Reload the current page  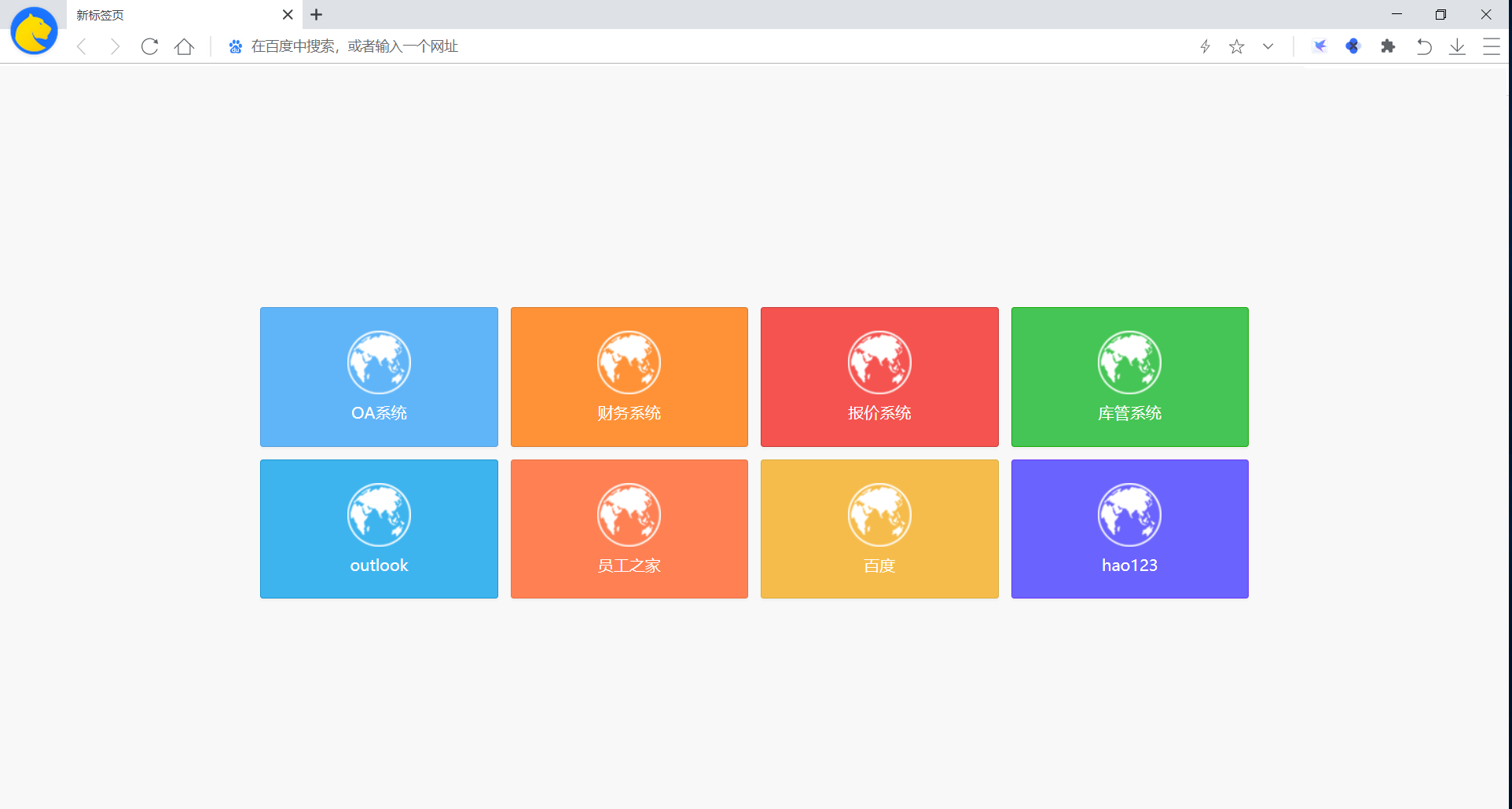149,47
